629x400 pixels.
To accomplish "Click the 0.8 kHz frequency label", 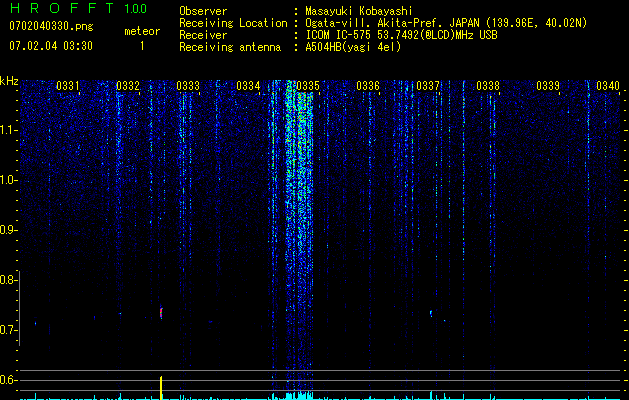I will 8,280.
